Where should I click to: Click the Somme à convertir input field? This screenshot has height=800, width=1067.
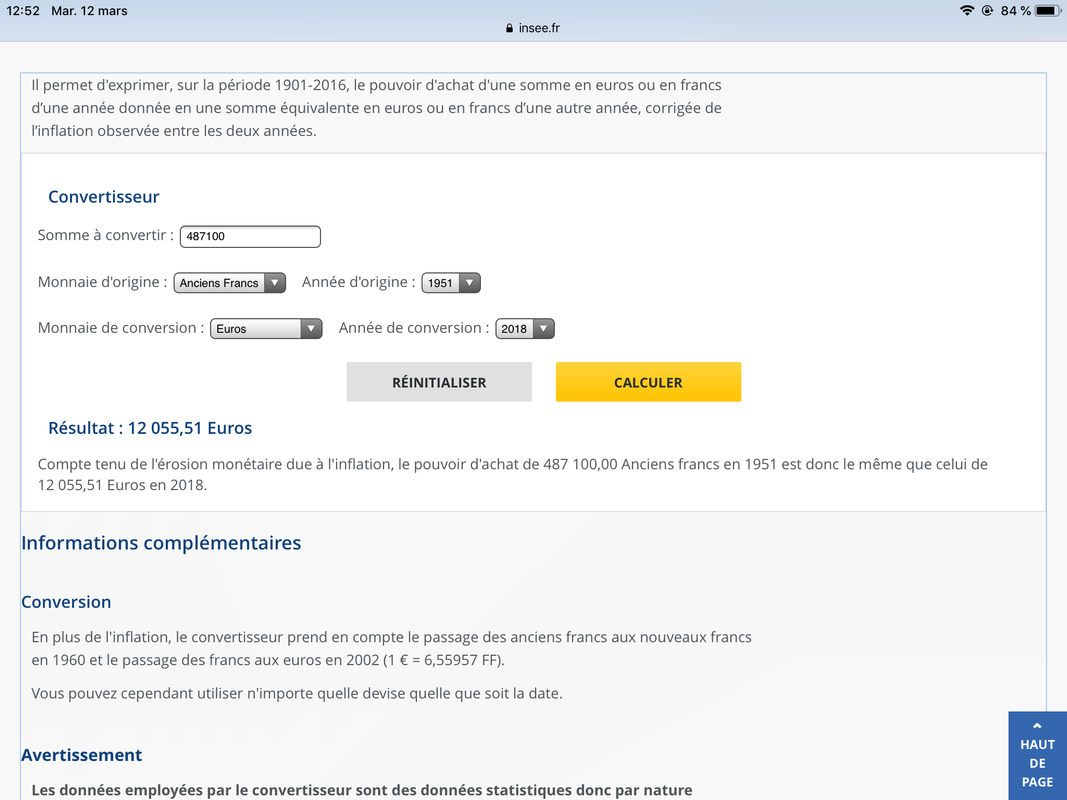coord(250,236)
